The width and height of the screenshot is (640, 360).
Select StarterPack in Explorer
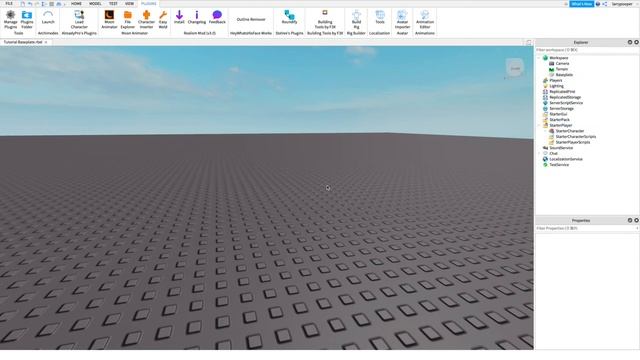point(559,120)
